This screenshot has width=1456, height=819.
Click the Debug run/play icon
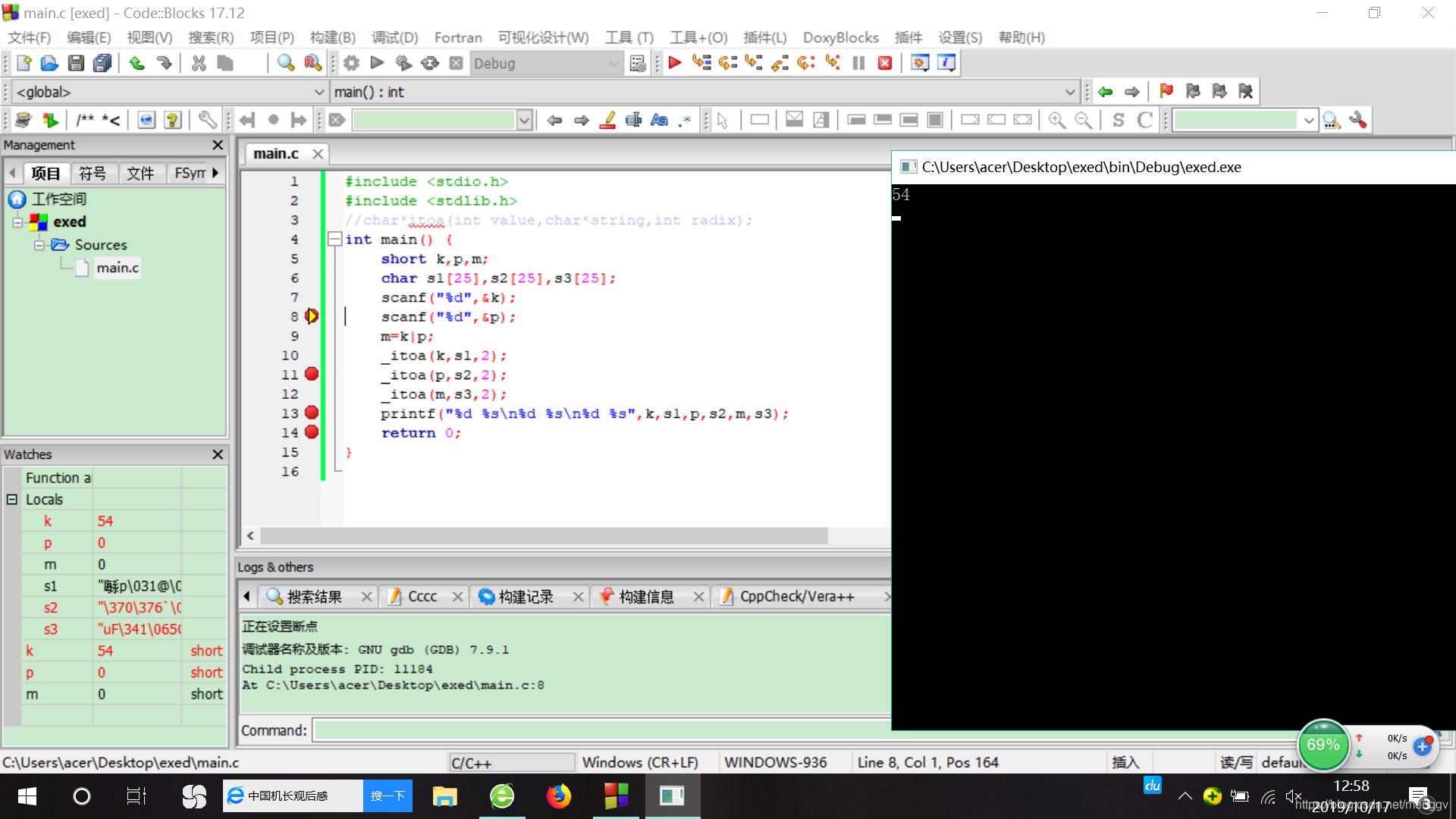675,62
